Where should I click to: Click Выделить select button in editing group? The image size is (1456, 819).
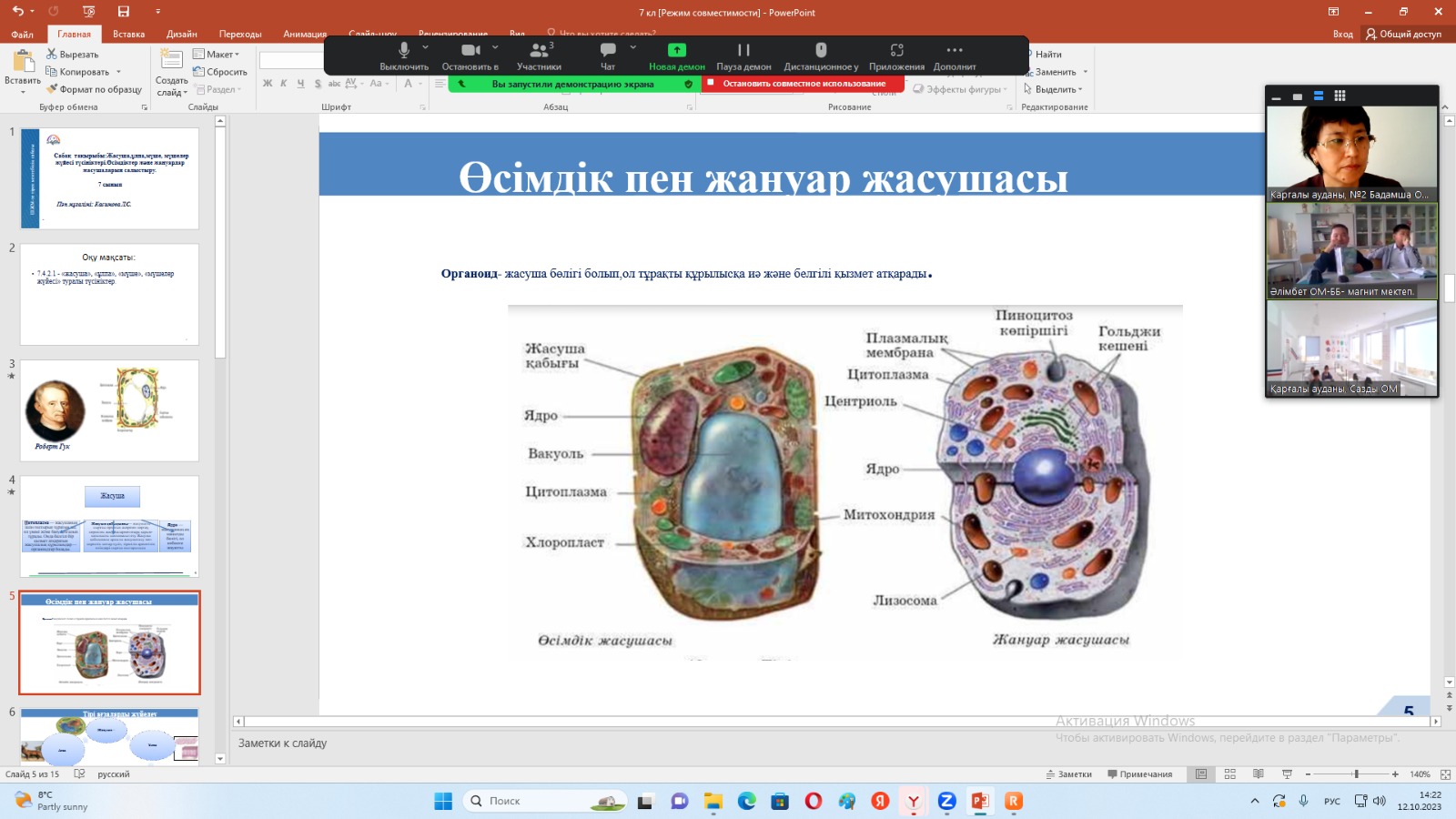(x=1053, y=89)
